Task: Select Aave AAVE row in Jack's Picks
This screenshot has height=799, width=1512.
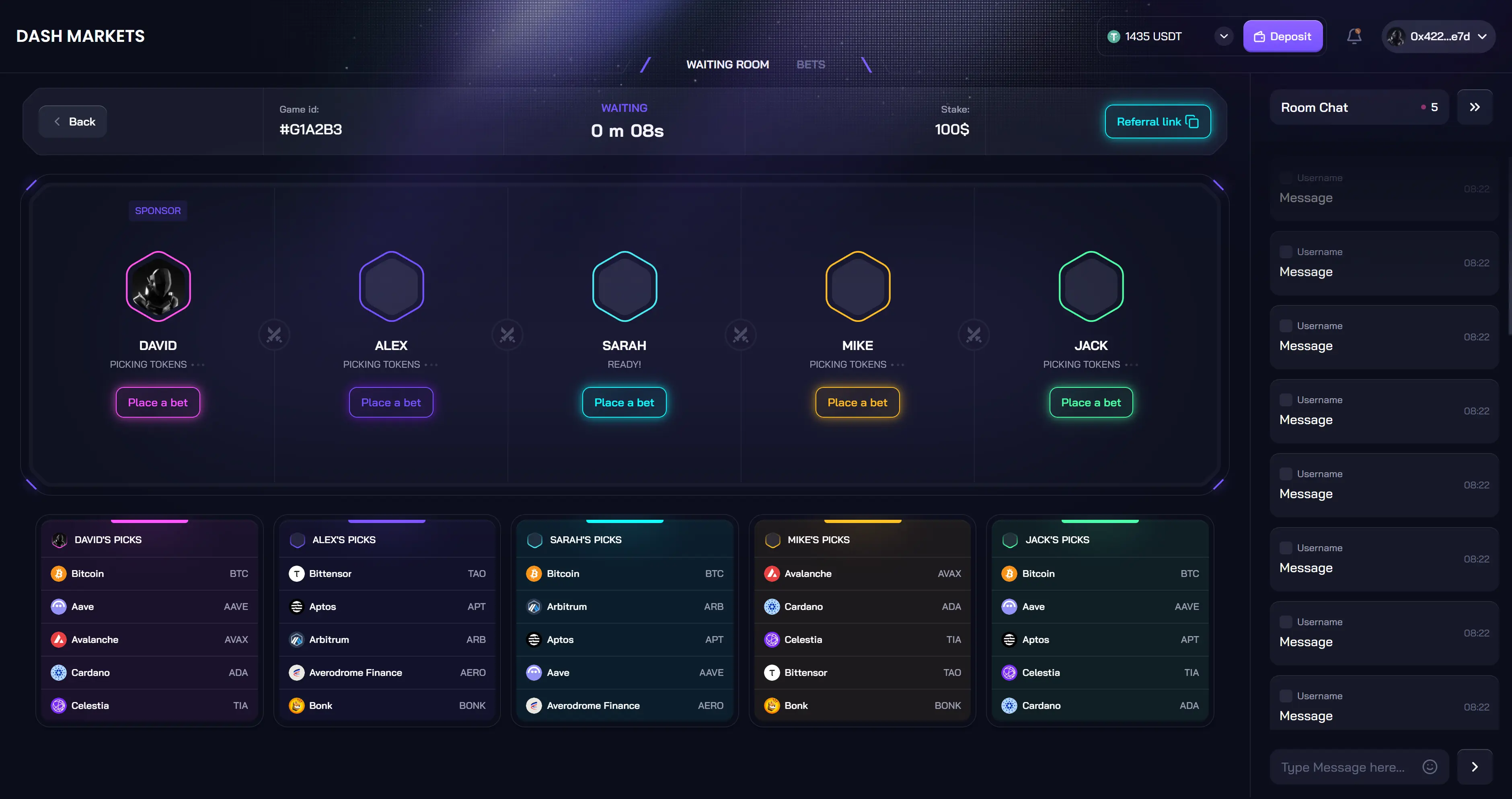Action: pos(1100,606)
